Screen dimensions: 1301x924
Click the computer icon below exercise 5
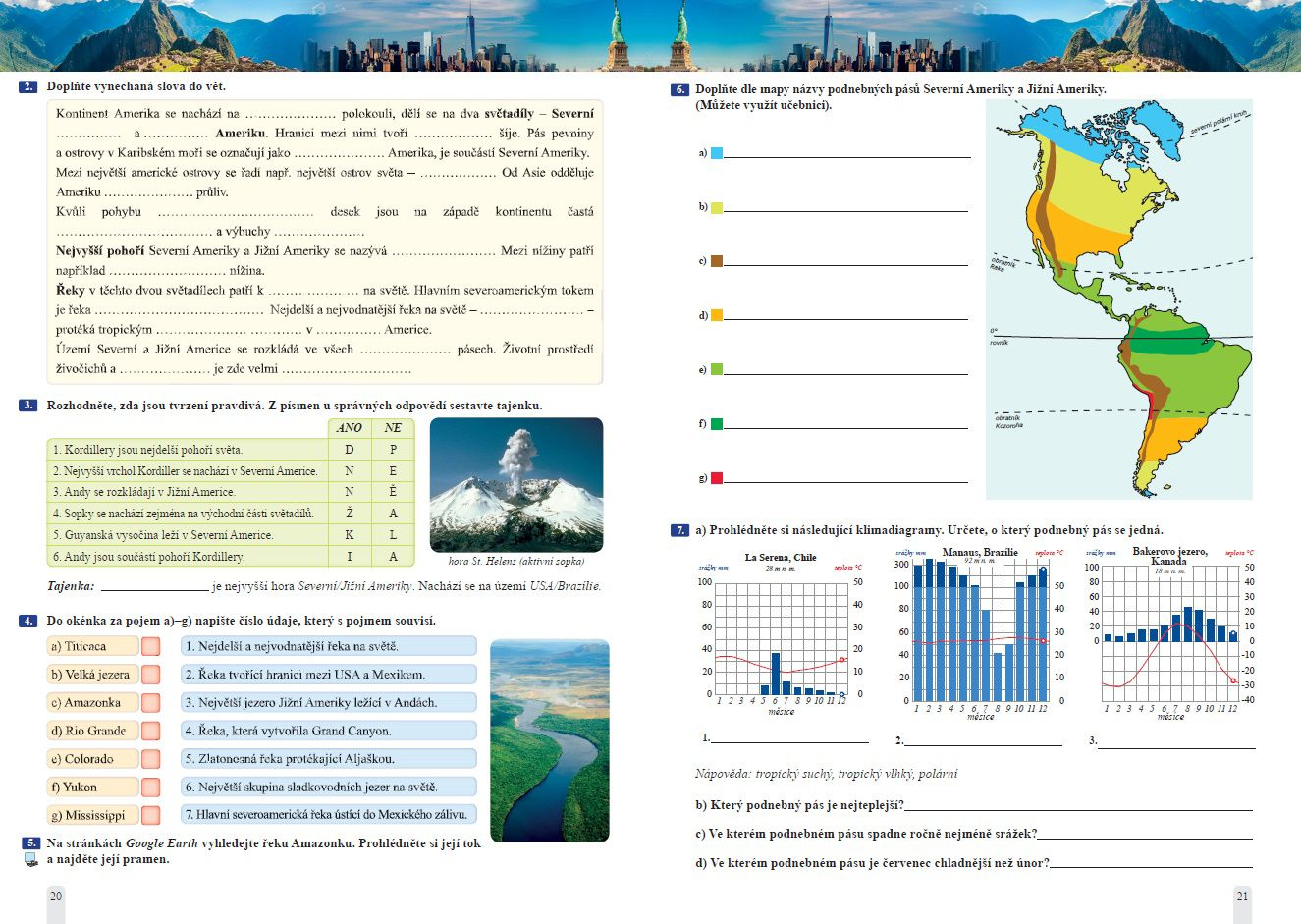click(30, 860)
